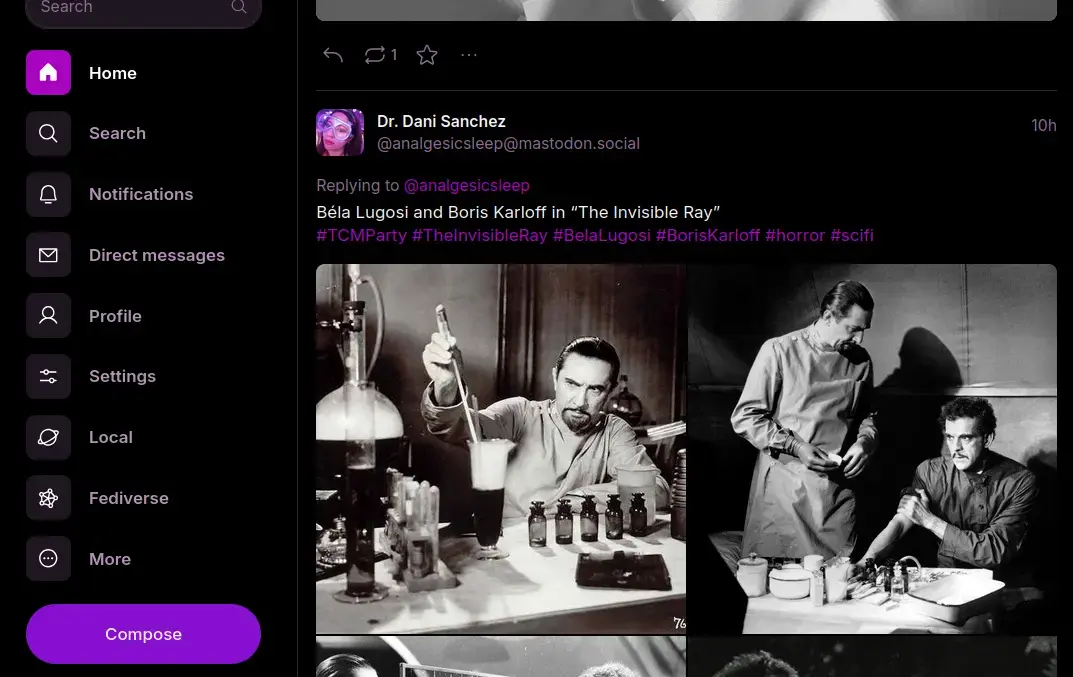Open the @analgesicsleep reply mention link
This screenshot has width=1073, height=677.
466,185
